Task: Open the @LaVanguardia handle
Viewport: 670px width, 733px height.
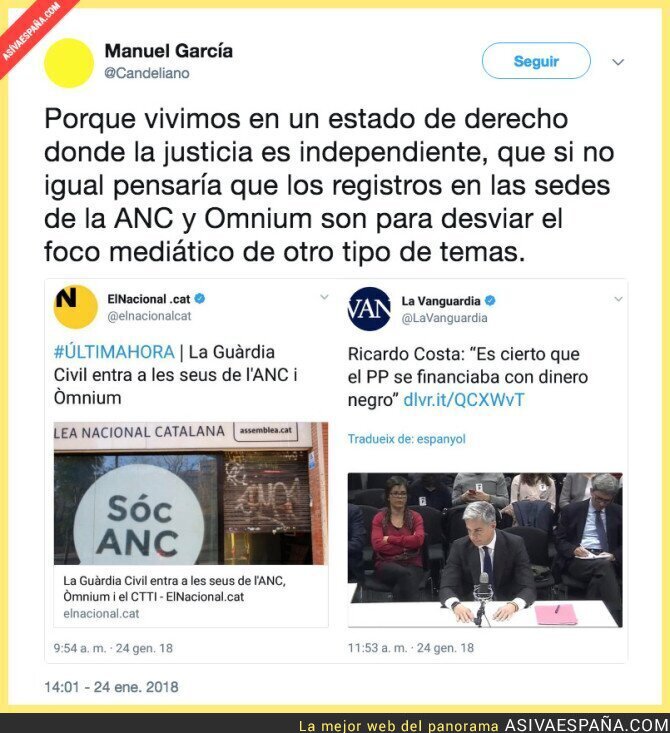Action: 444,318
